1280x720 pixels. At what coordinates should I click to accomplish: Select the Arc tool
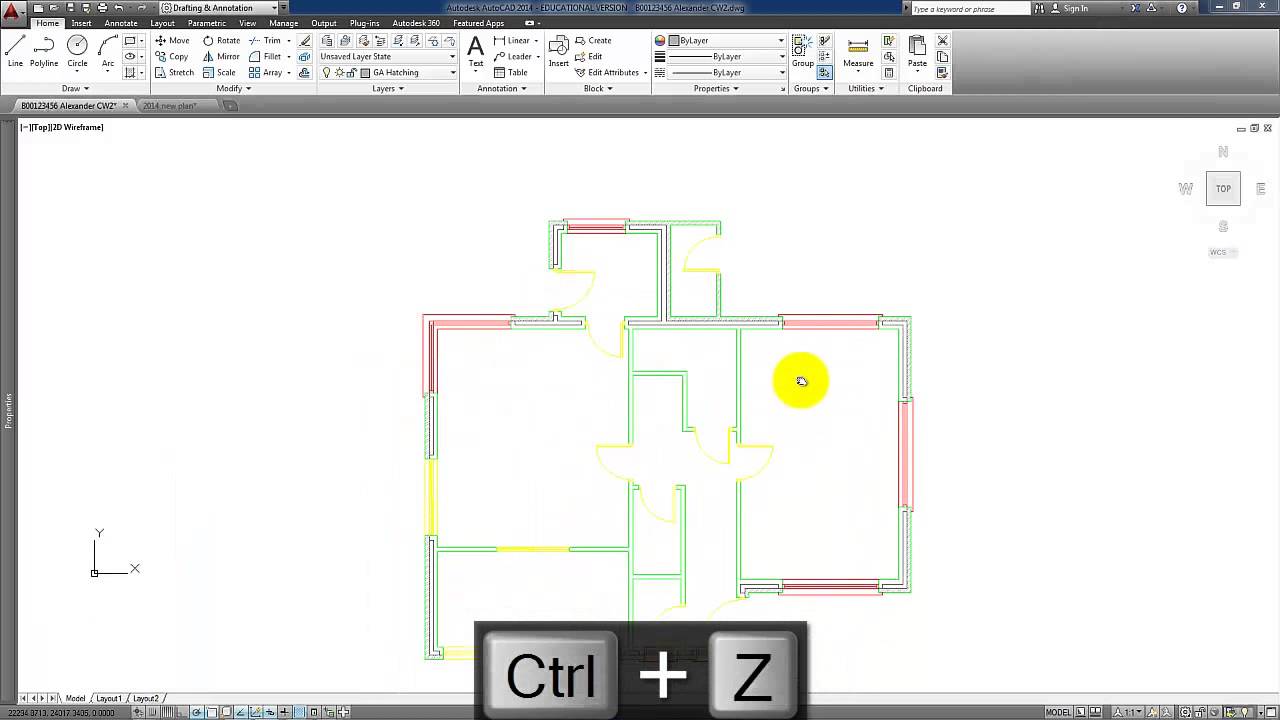pyautogui.click(x=108, y=51)
